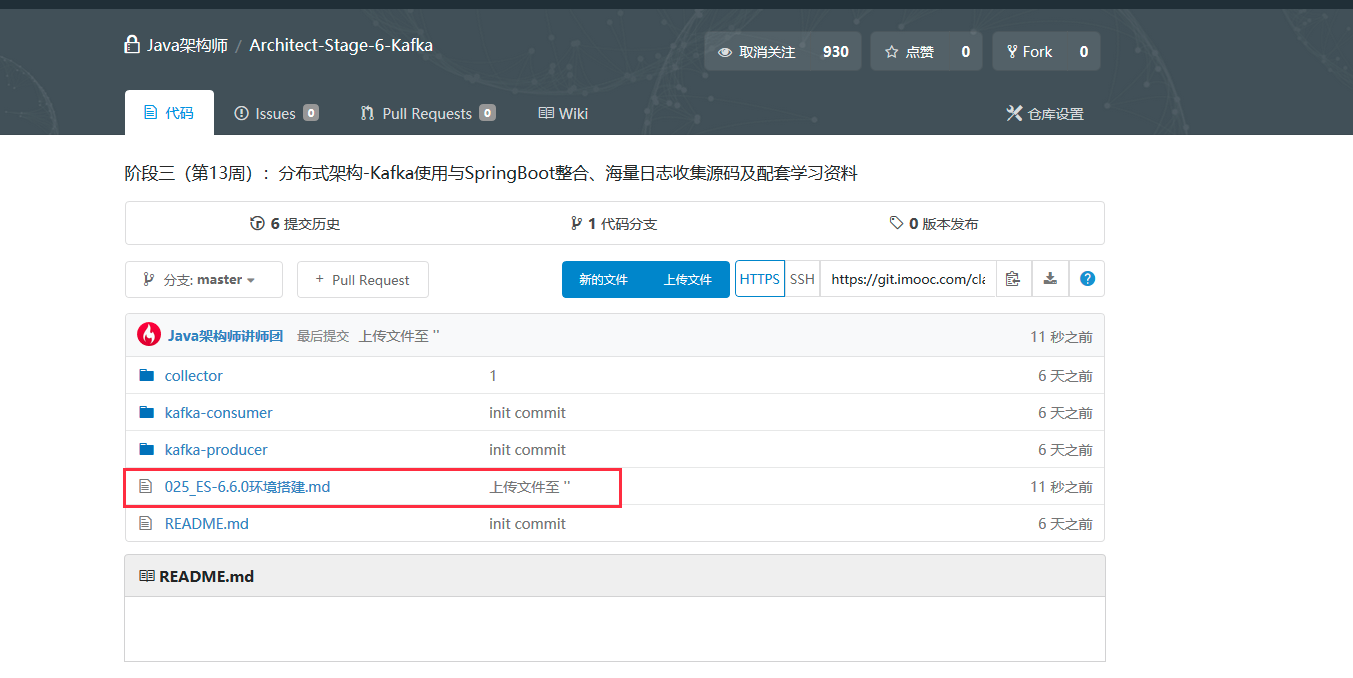Click the book icon in README.md header
This screenshot has width=1353, height=678.
tap(147, 577)
